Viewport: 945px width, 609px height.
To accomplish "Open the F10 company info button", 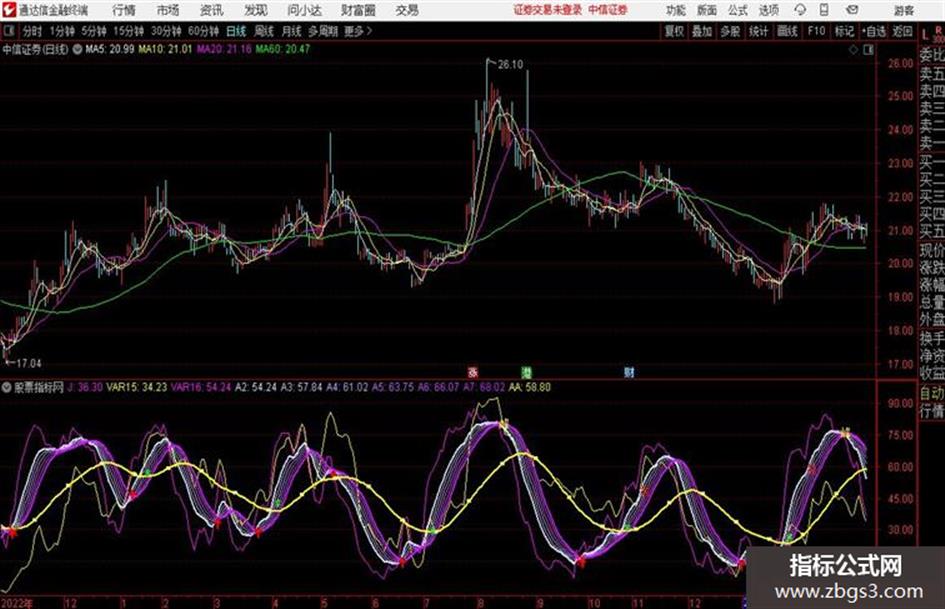I will click(816, 31).
